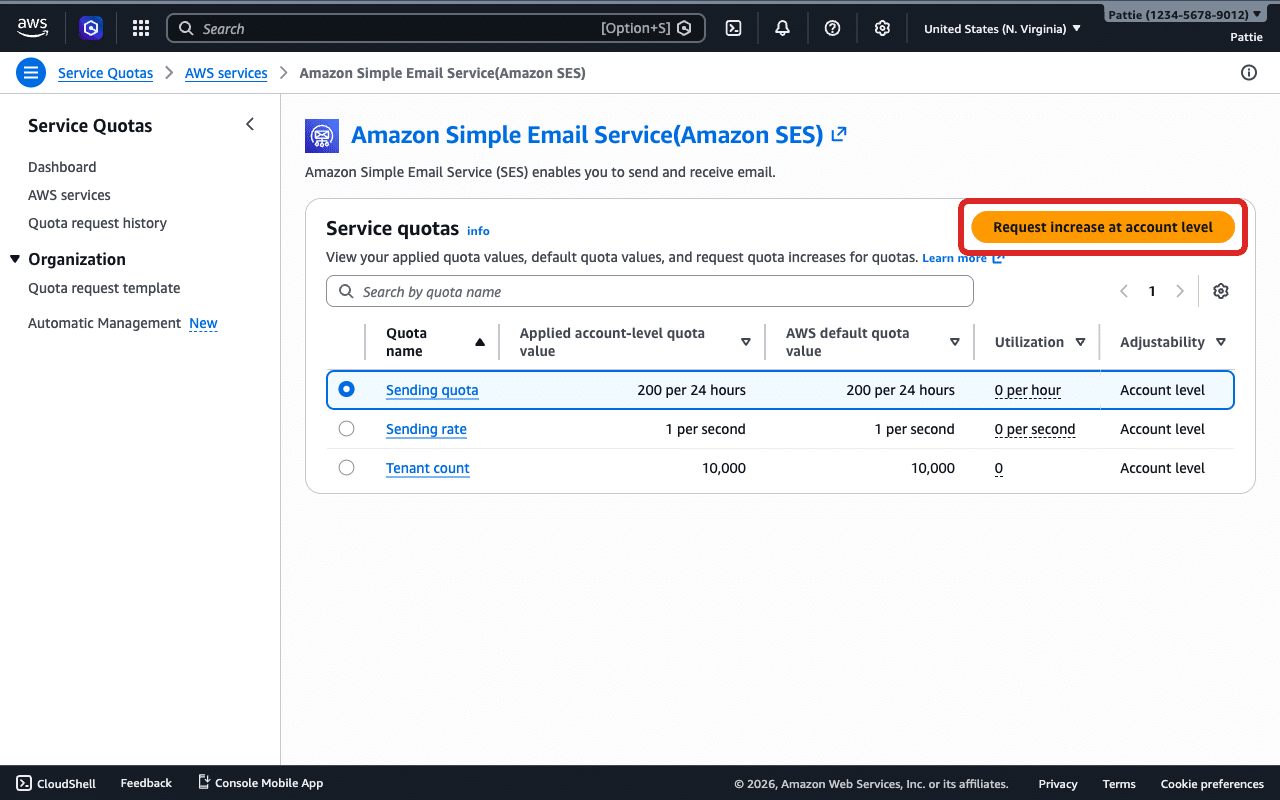Image resolution: width=1280 pixels, height=800 pixels.
Task: Open Privacy footer link
Action: [1058, 784]
